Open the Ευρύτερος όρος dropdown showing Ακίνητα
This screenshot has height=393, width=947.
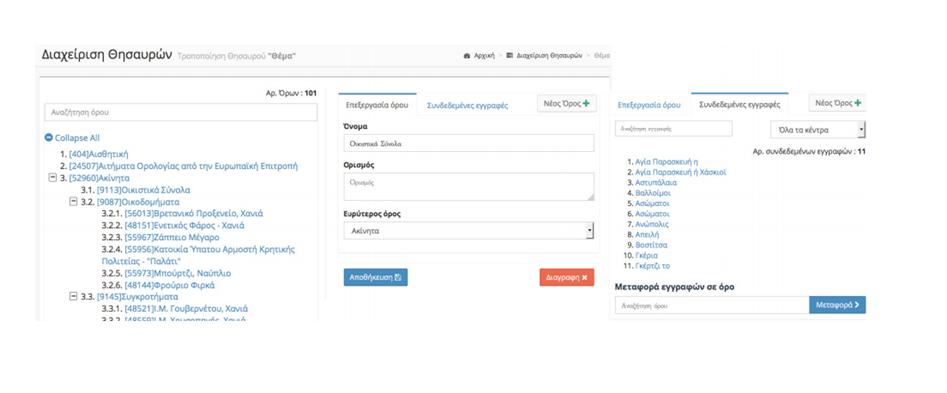[469, 231]
